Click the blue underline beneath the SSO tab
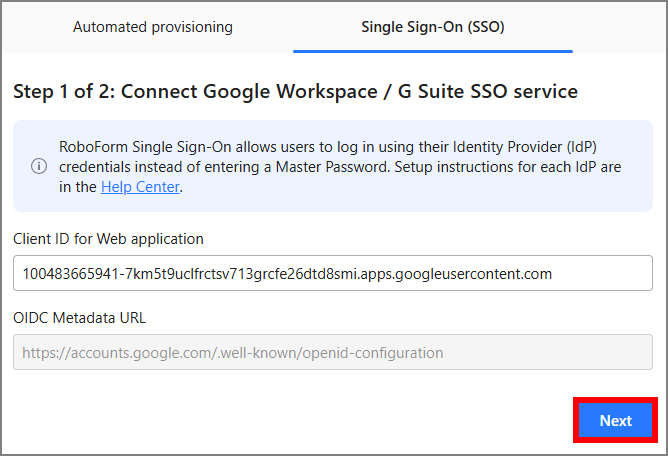Viewport: 668px width, 456px height. point(432,51)
